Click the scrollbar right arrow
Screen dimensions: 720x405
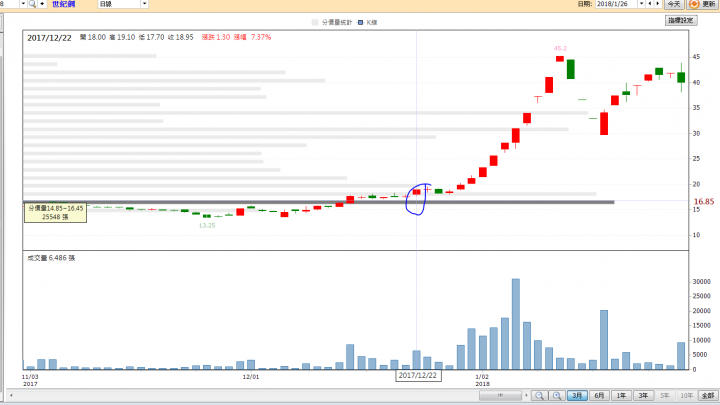click(x=526, y=395)
